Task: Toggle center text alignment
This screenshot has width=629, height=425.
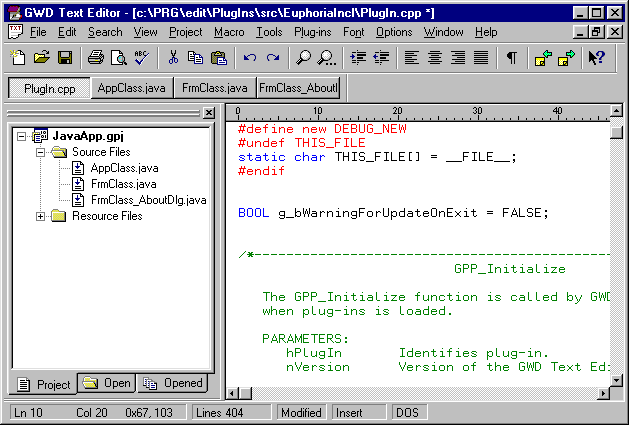Action: tap(435, 58)
